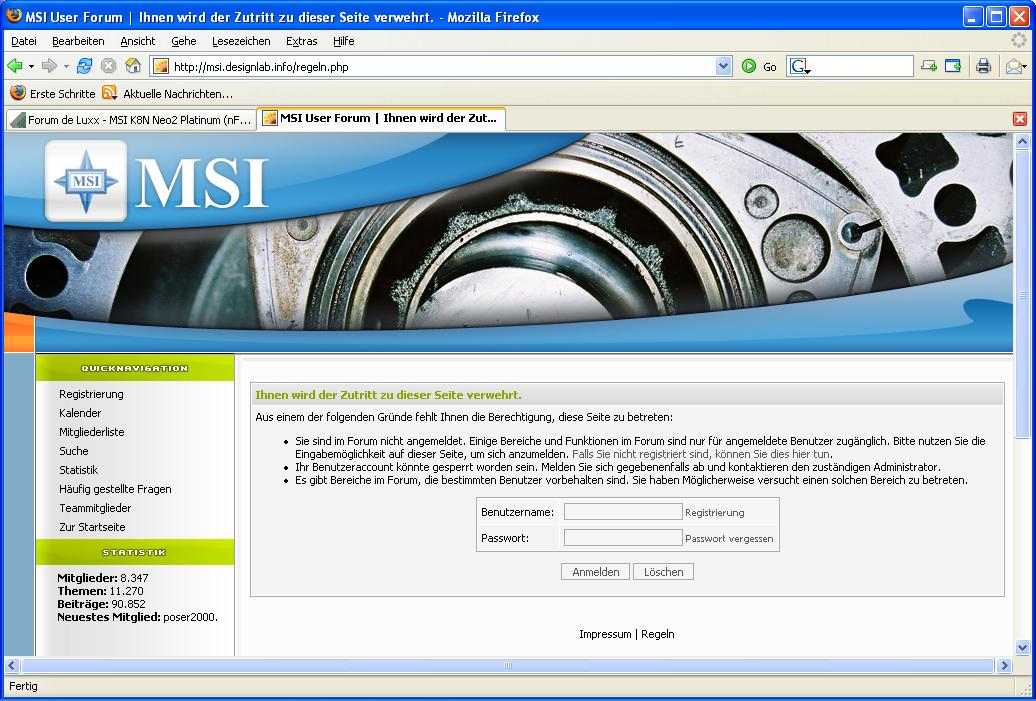The height and width of the screenshot is (701, 1036).
Task: Click the vertical scrollbar thumb
Action: [1022, 293]
